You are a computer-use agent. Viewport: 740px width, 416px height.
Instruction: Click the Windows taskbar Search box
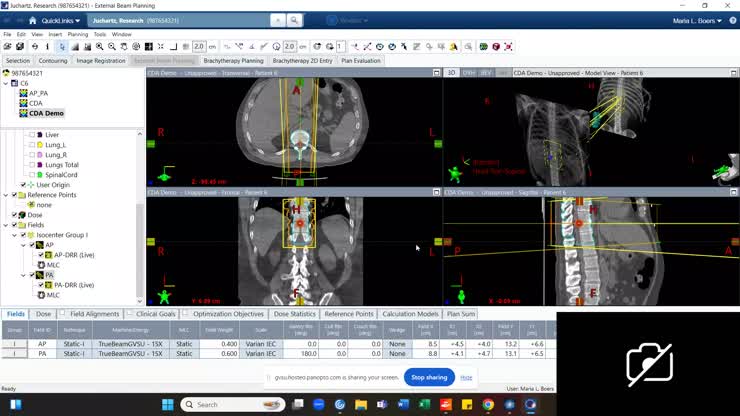coord(233,405)
